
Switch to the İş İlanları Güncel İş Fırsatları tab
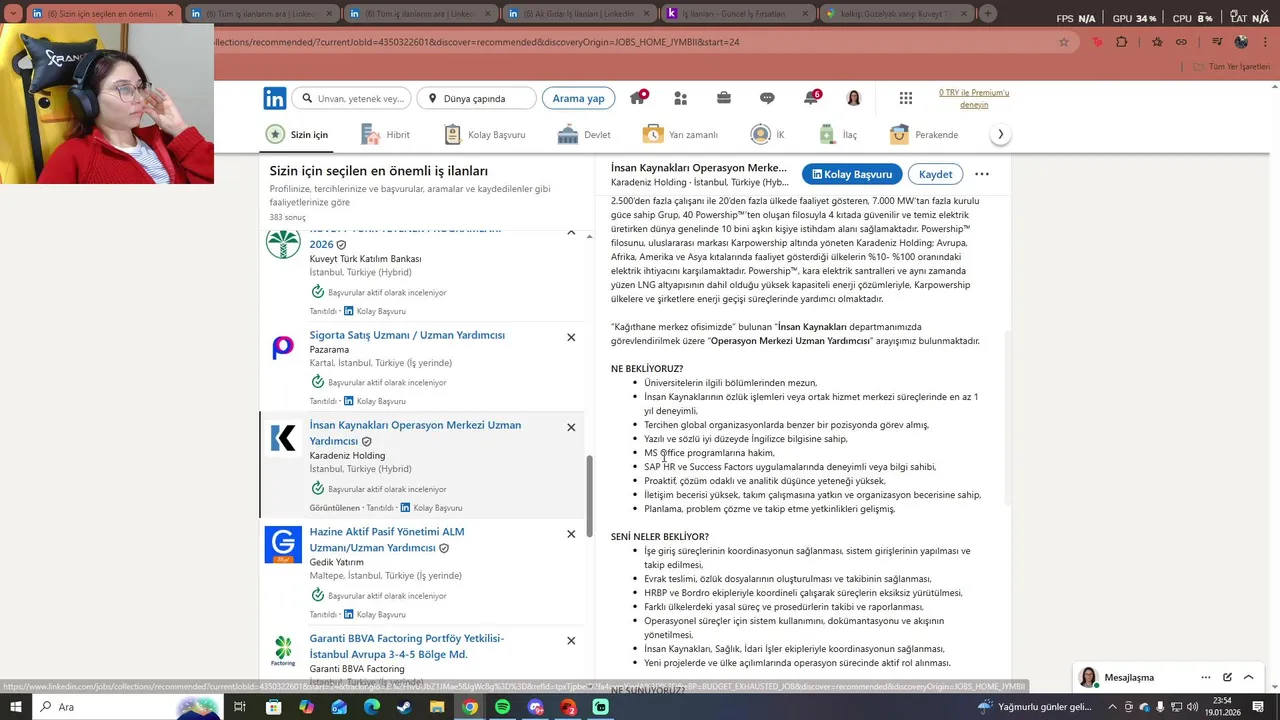pyautogui.click(x=738, y=14)
